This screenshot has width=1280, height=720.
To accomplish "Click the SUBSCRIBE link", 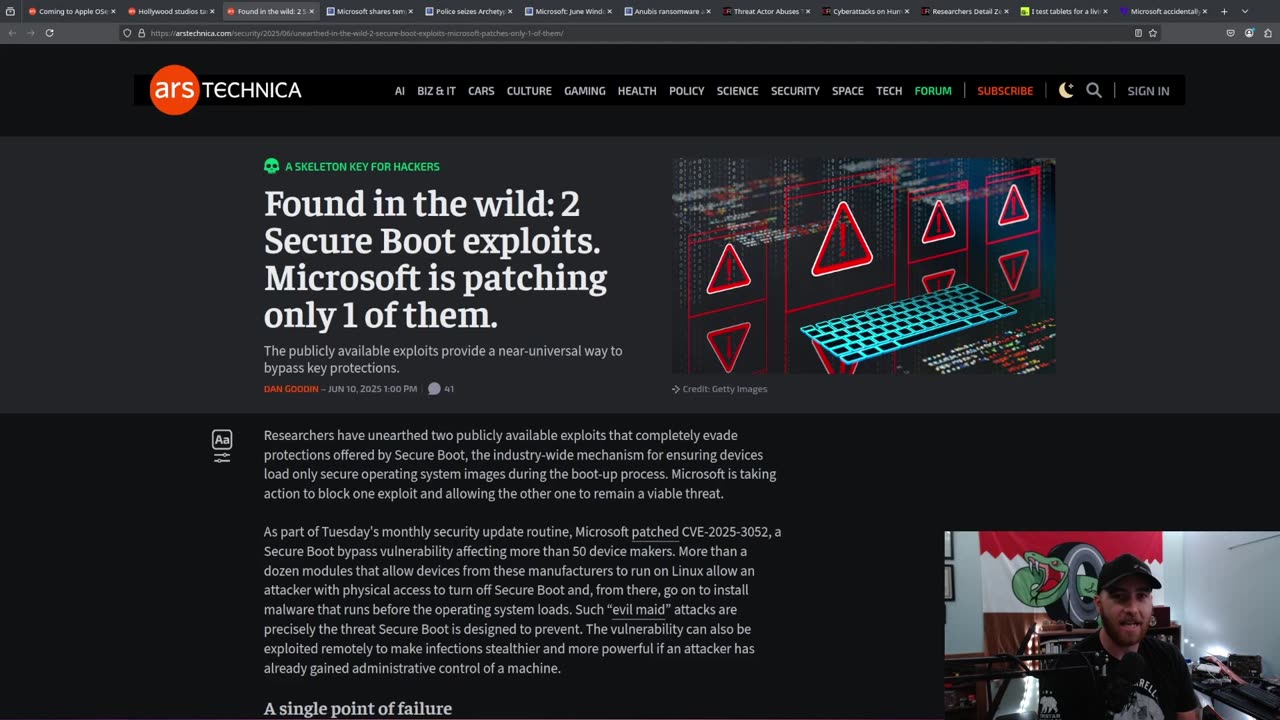I will tap(1005, 91).
